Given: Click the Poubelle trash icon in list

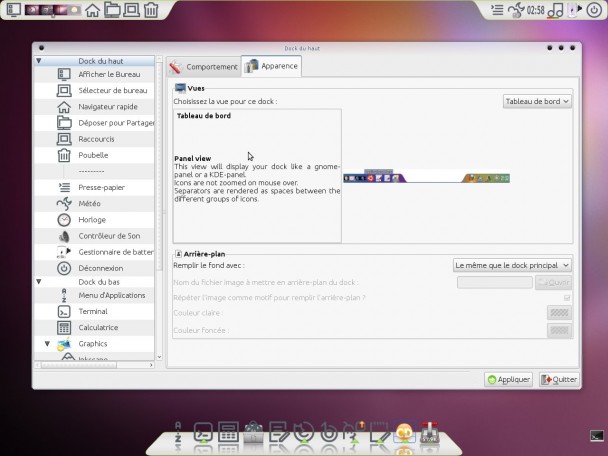Looking at the screenshot, I should point(64,155).
